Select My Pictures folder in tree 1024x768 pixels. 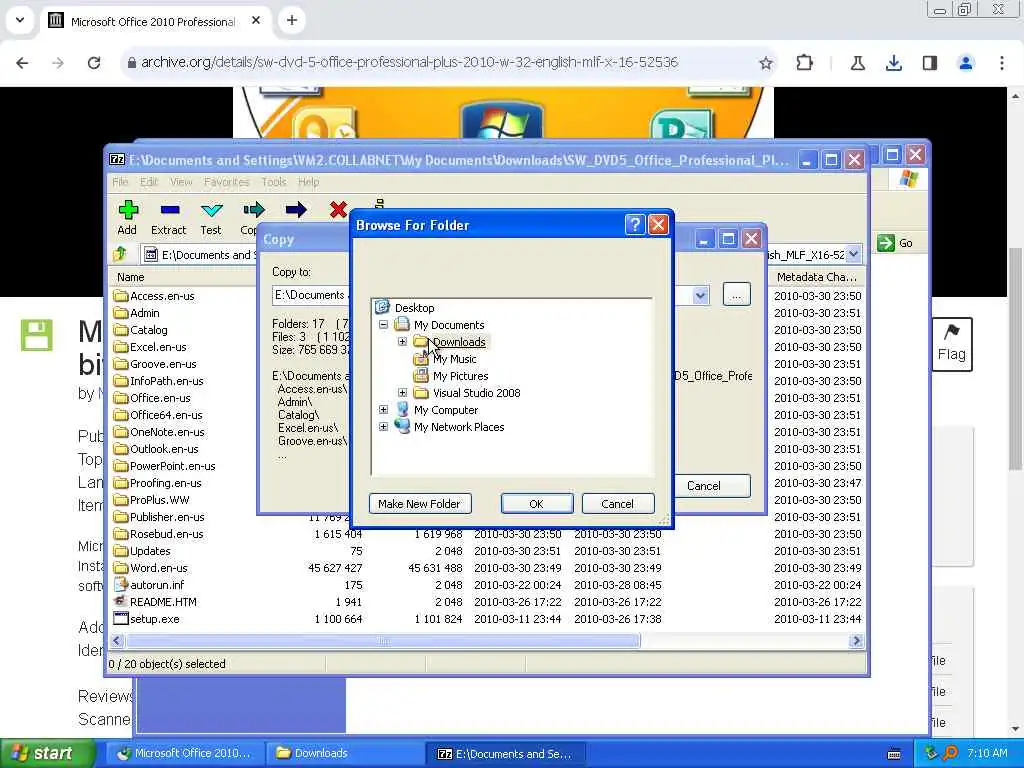(x=460, y=376)
